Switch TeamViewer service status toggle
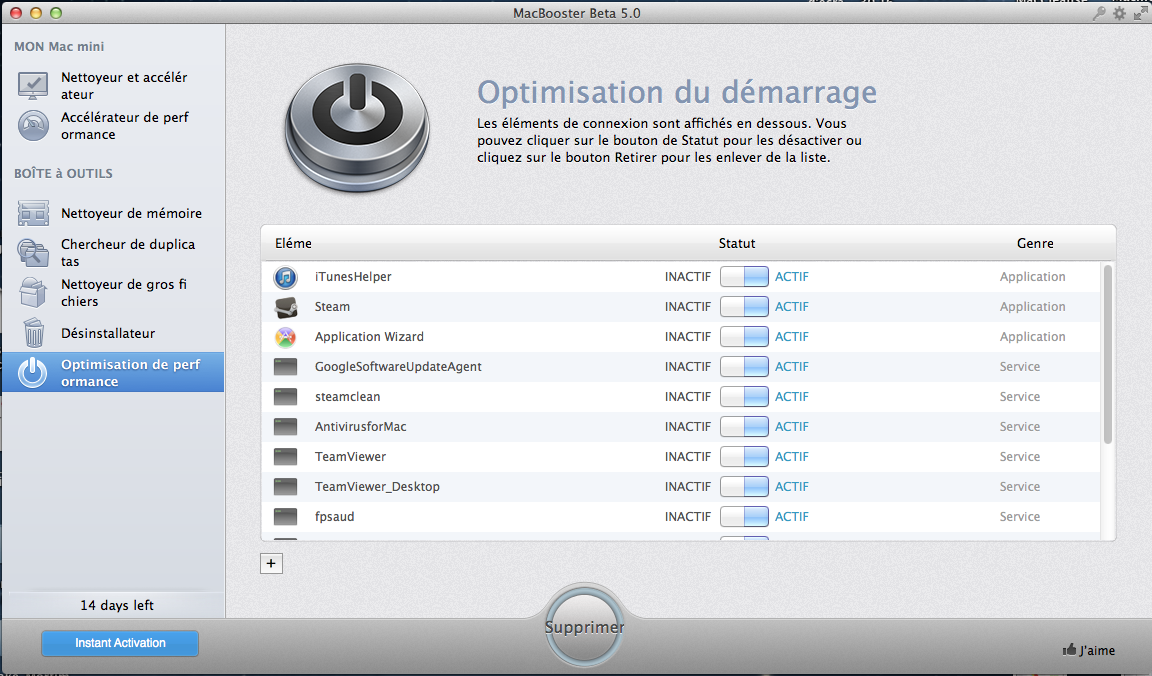Screen dimensions: 1152x676 [744, 457]
